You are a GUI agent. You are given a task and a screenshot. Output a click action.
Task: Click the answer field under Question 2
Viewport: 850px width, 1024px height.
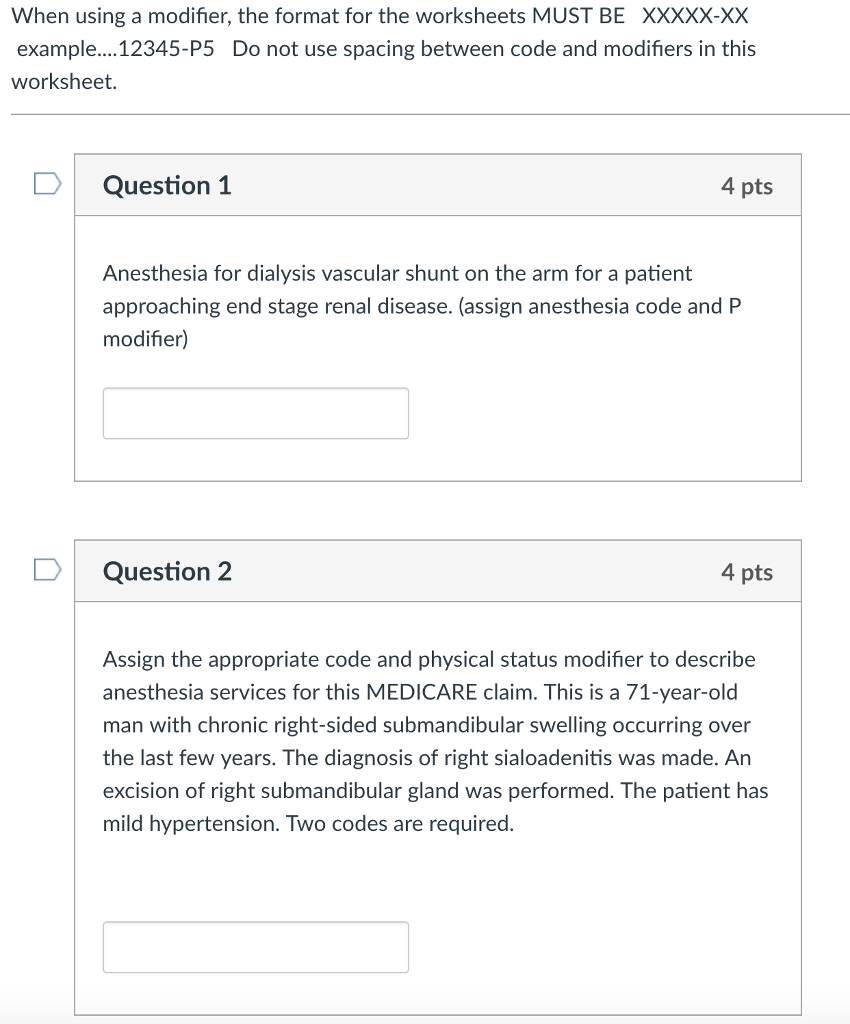[x=255, y=946]
